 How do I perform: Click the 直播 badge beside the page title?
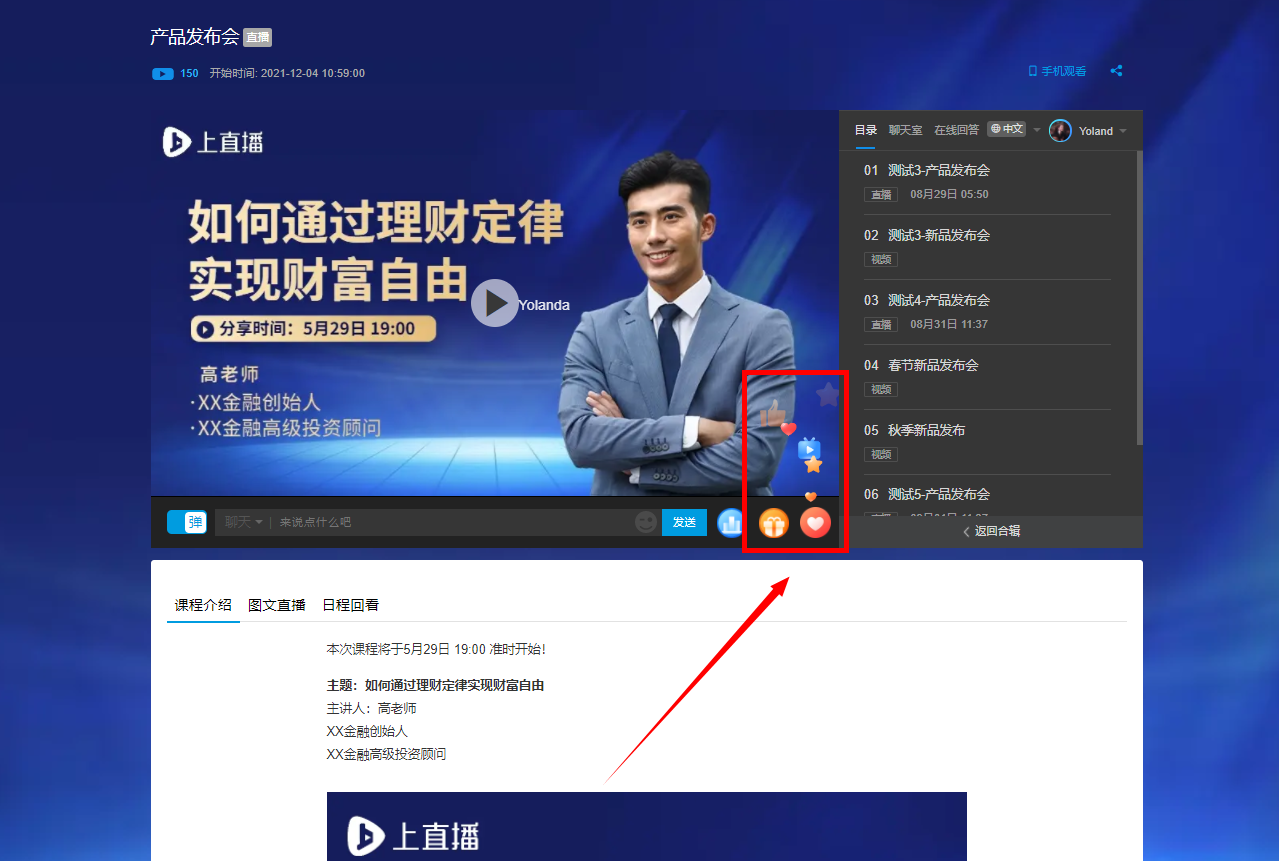(x=258, y=38)
